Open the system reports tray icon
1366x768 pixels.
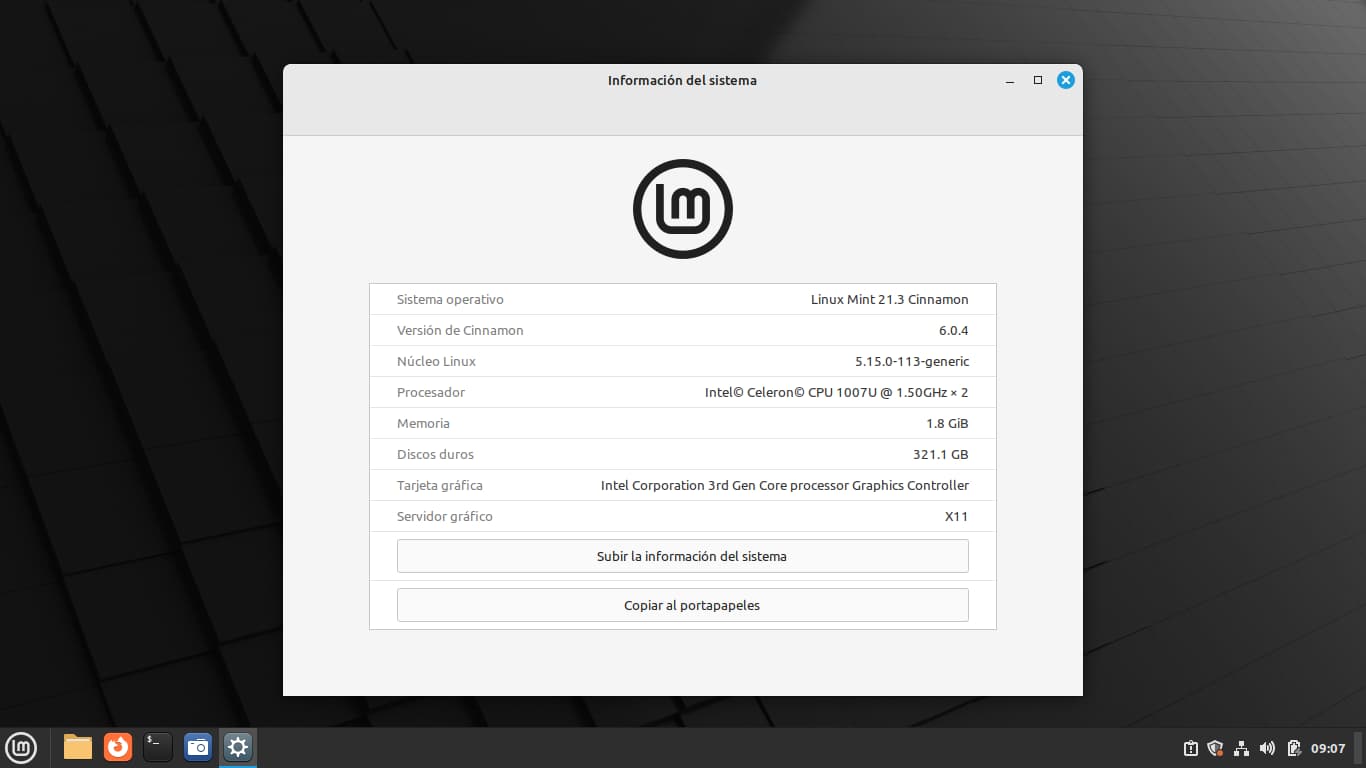(1191, 748)
